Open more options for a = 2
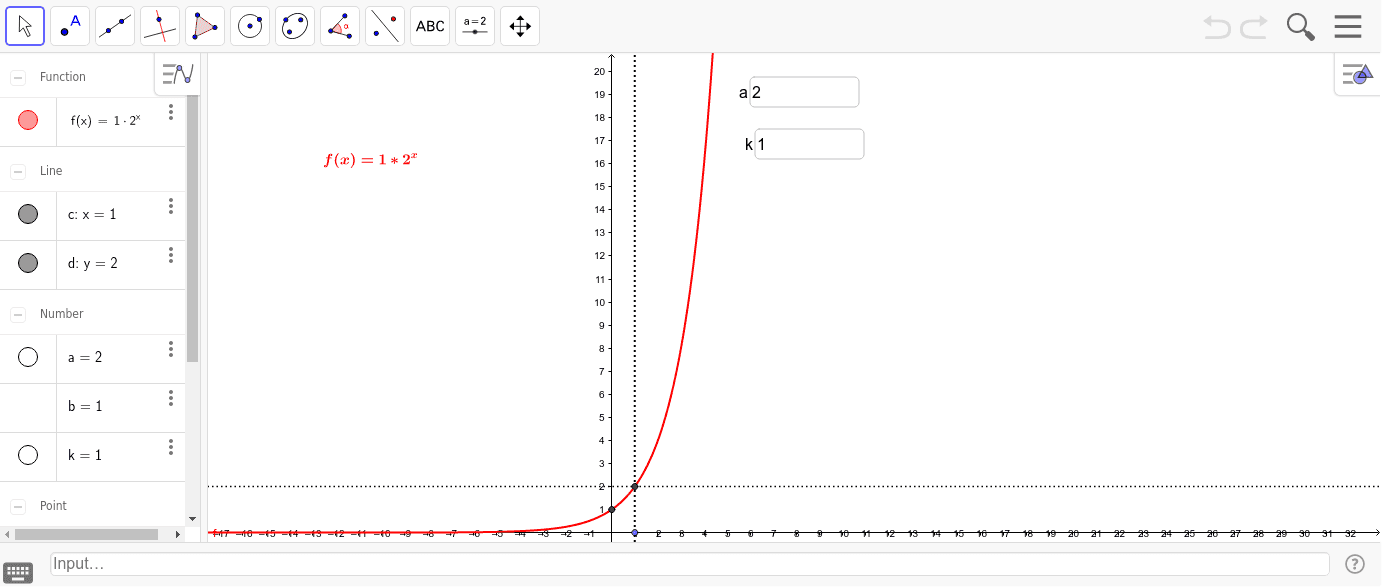1382x587 pixels. (171, 349)
